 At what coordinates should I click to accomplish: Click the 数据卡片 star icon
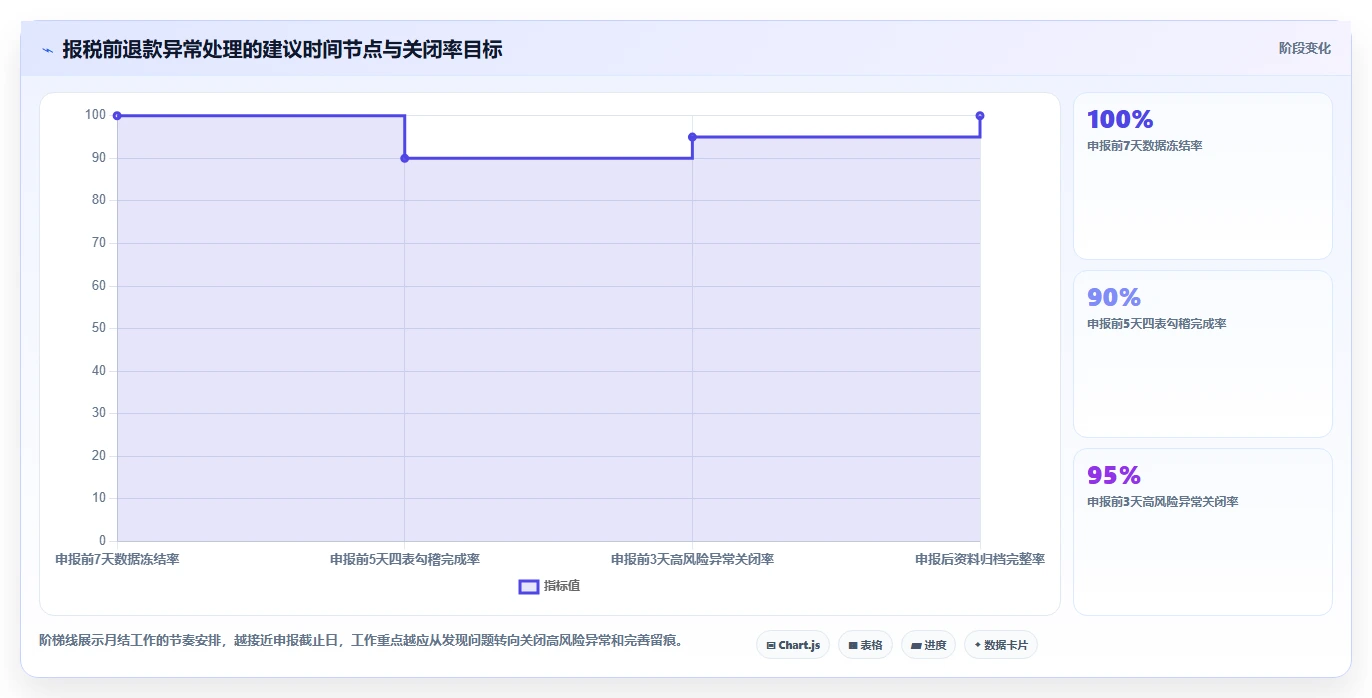pos(977,645)
